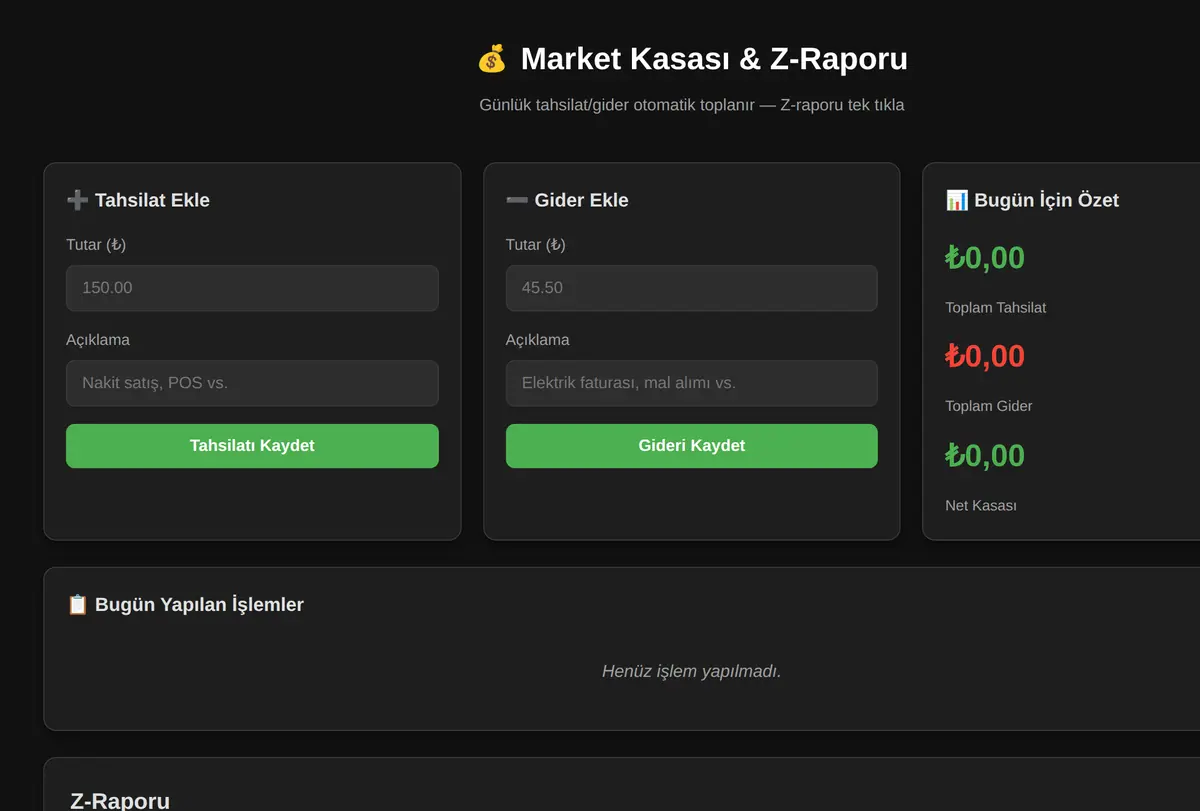The width and height of the screenshot is (1200, 811).
Task: Click the 'Açıklama' label in Tahsilat Ekle
Action: [98, 340]
